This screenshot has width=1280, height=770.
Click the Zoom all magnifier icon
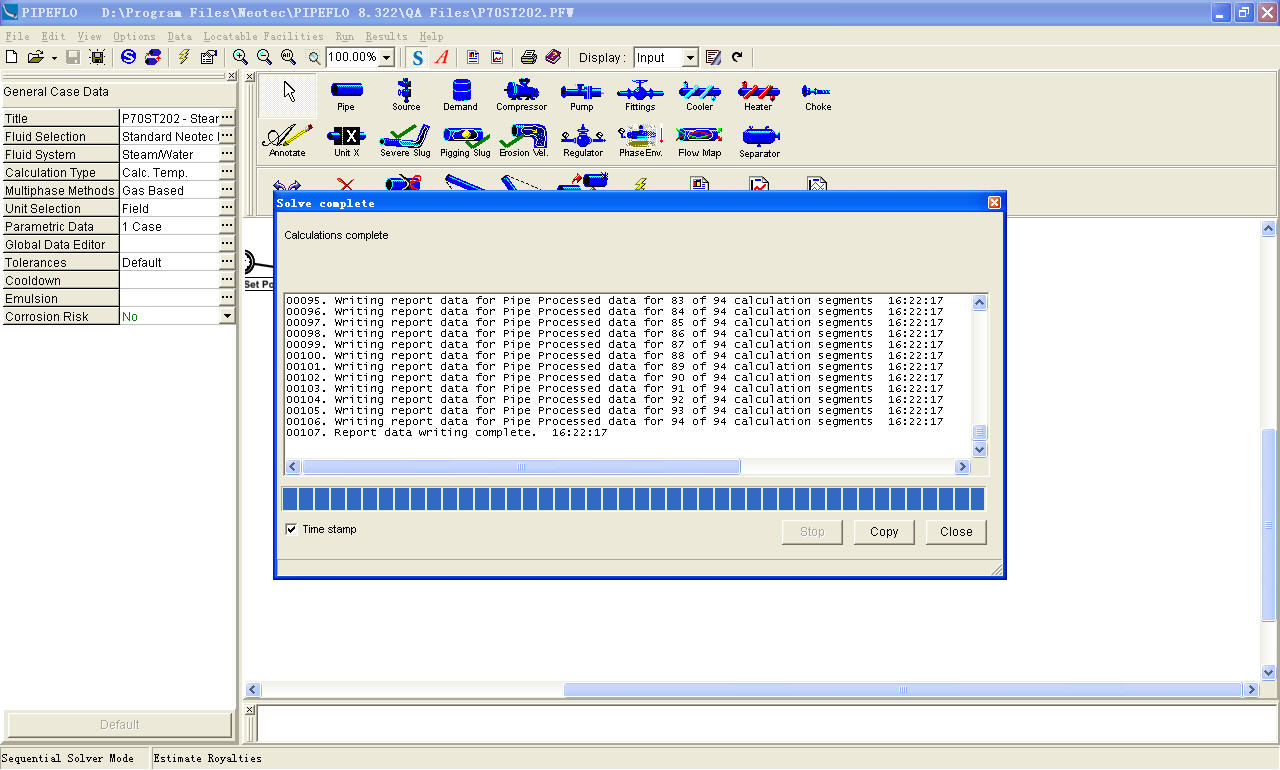pos(288,57)
